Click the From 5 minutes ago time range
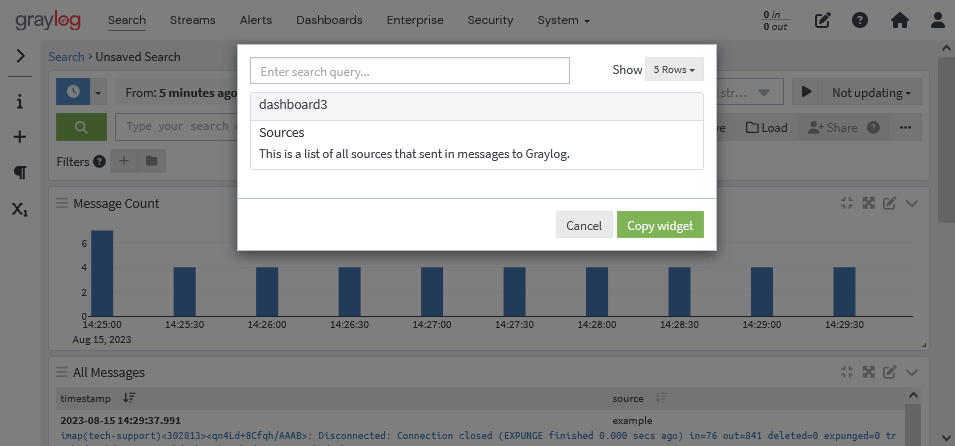This screenshot has height=446, width=955. [181, 93]
